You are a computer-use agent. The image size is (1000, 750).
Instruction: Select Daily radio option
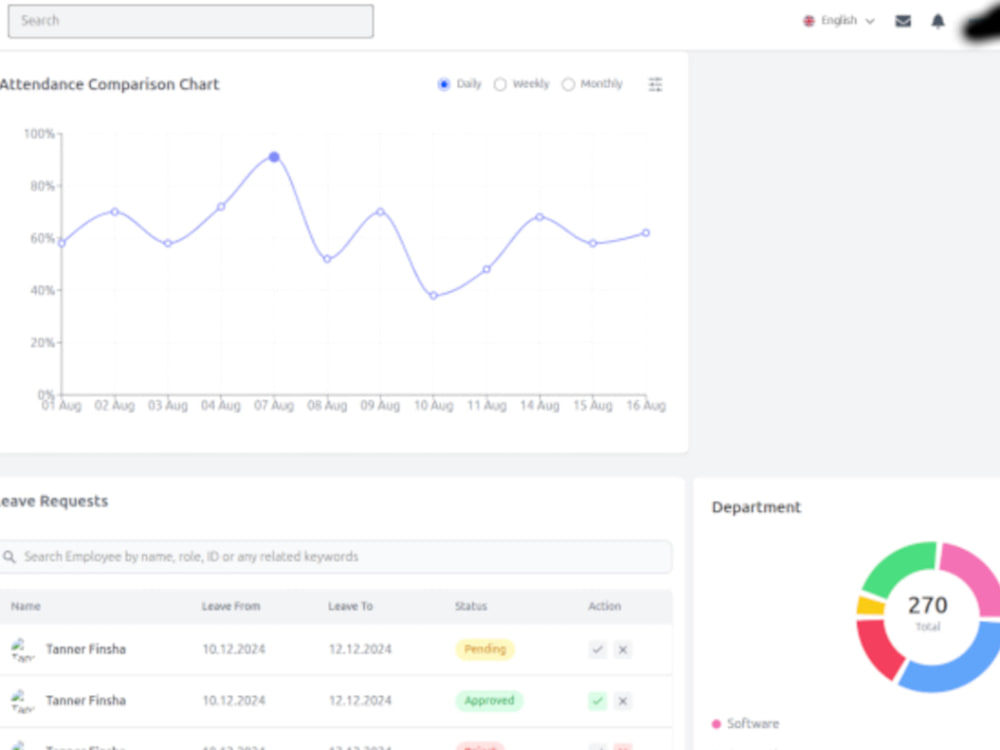444,84
